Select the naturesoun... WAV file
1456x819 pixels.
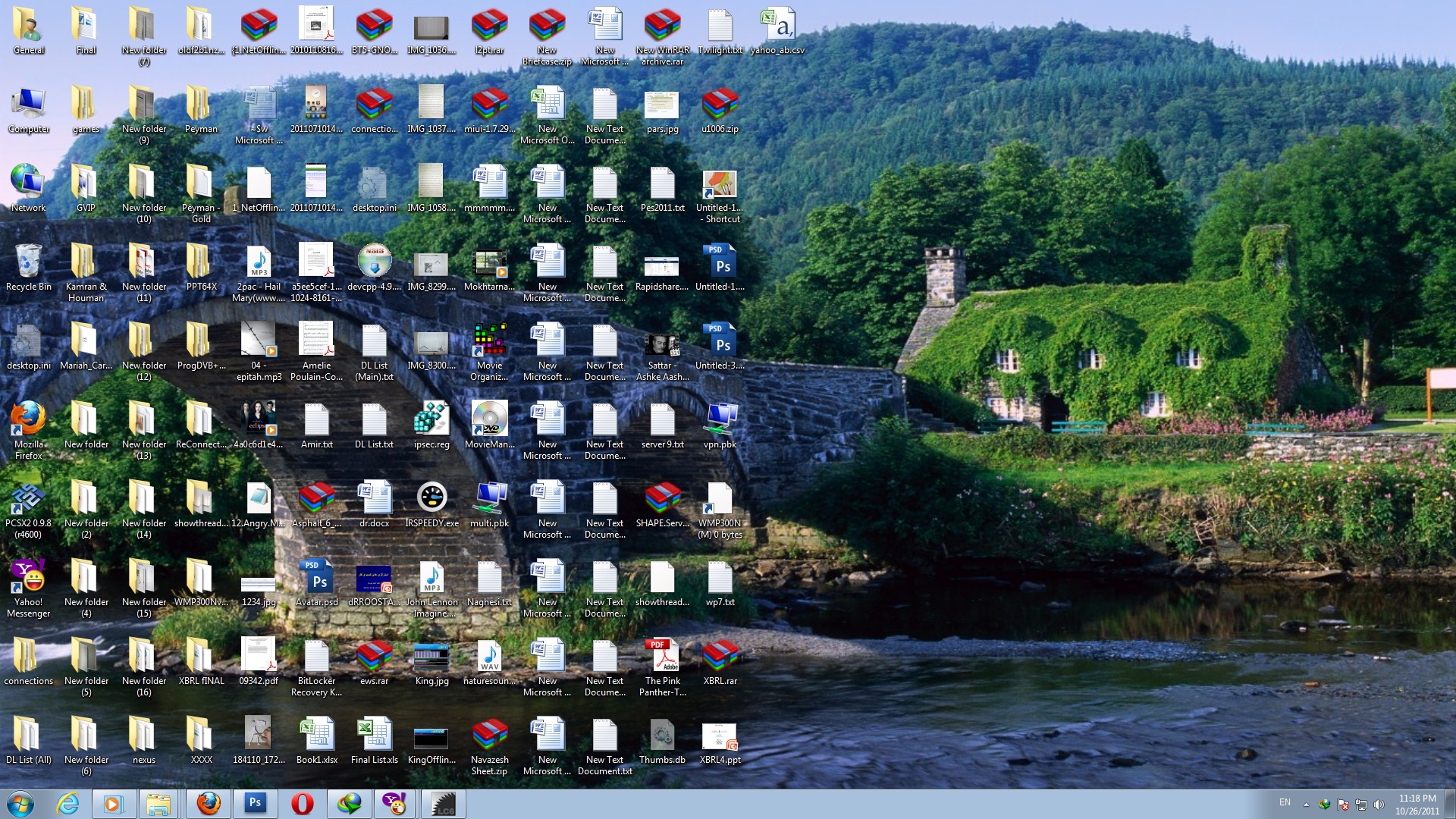pos(490,662)
